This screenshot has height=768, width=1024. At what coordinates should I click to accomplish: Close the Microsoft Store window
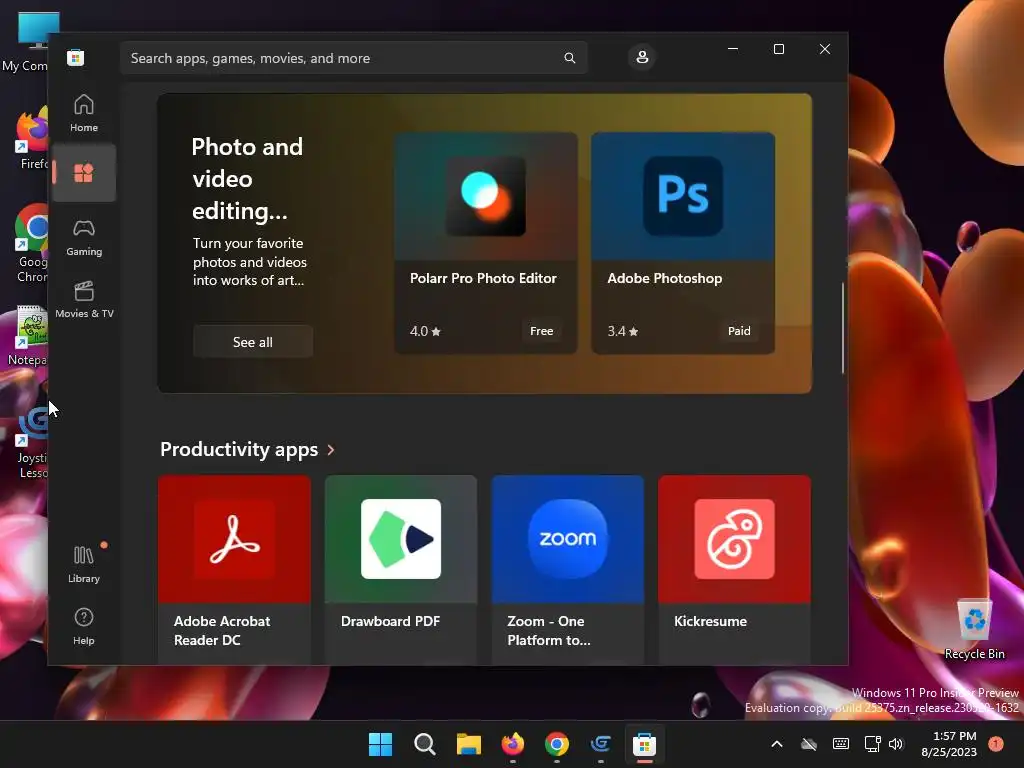point(825,49)
